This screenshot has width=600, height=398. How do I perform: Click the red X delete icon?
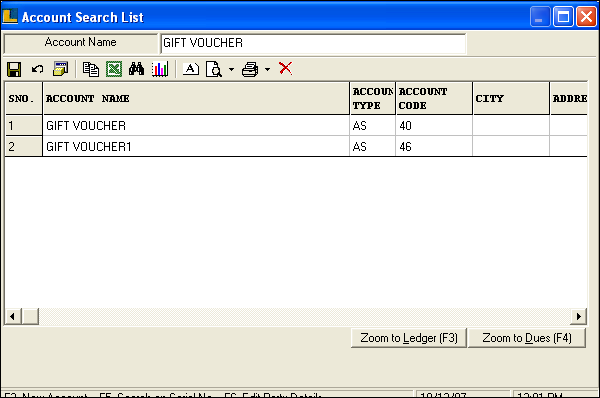pyautogui.click(x=285, y=69)
